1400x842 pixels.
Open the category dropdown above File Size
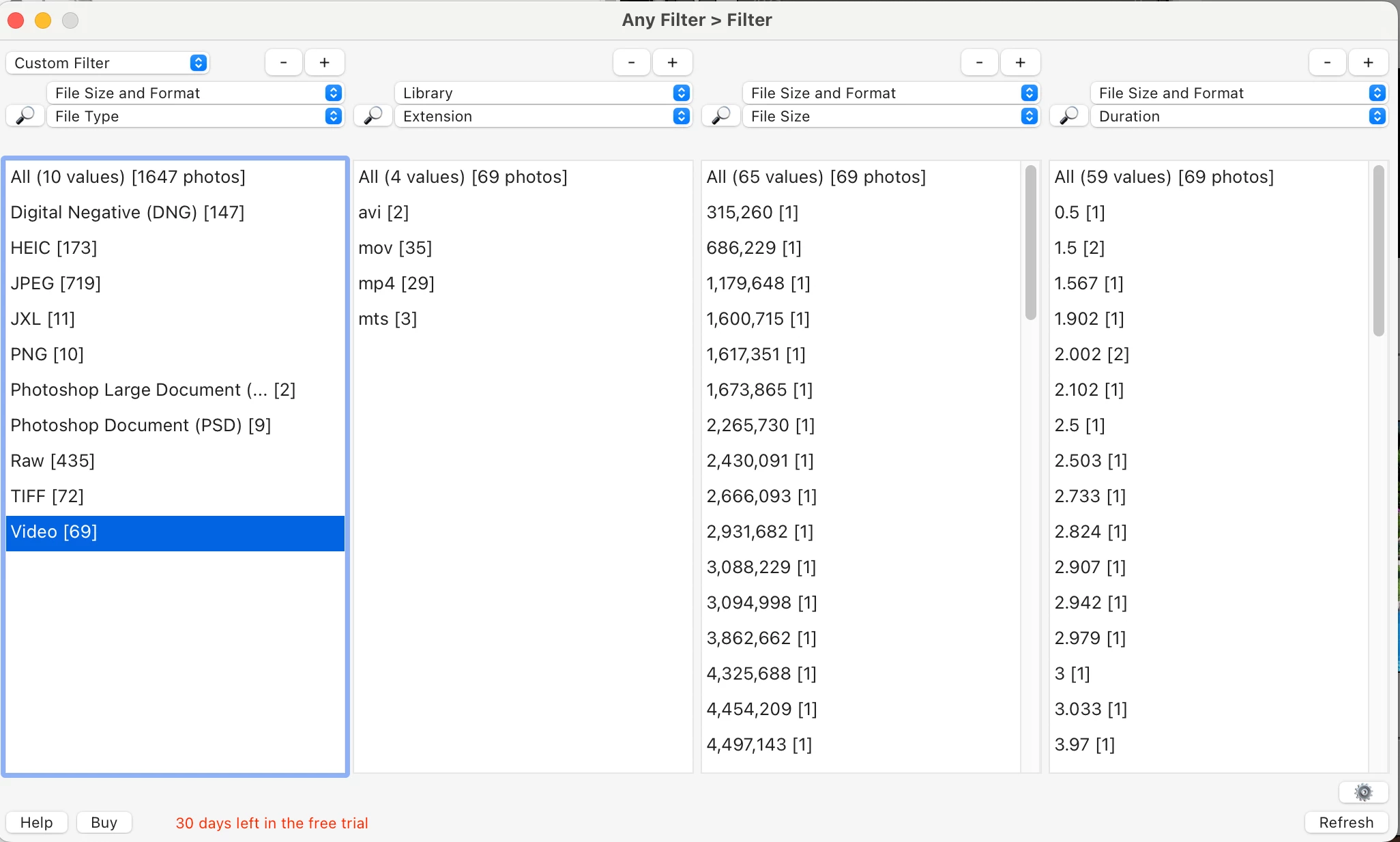[892, 93]
